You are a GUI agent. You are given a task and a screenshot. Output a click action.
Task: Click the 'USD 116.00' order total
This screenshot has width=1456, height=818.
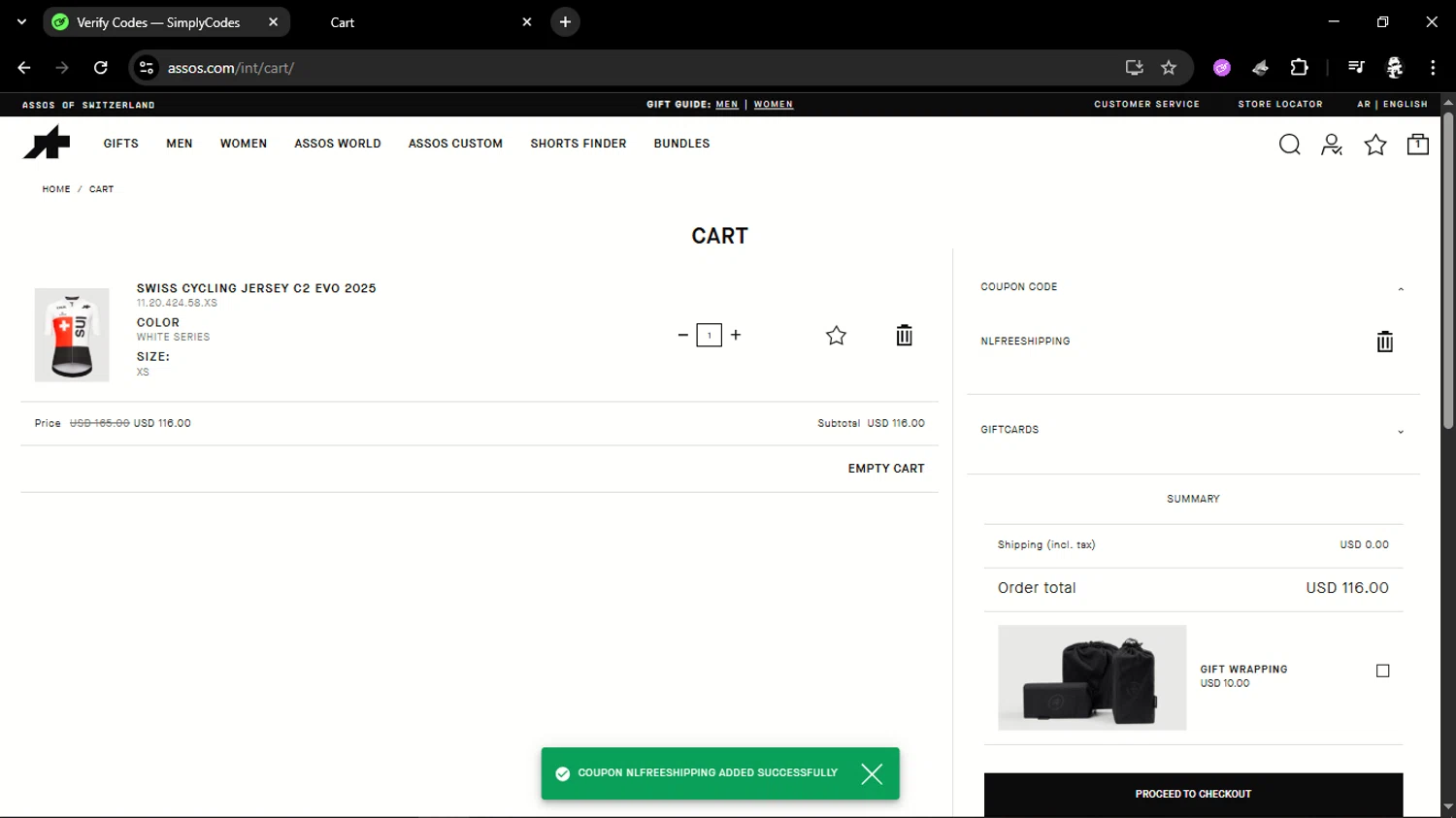1347,588
